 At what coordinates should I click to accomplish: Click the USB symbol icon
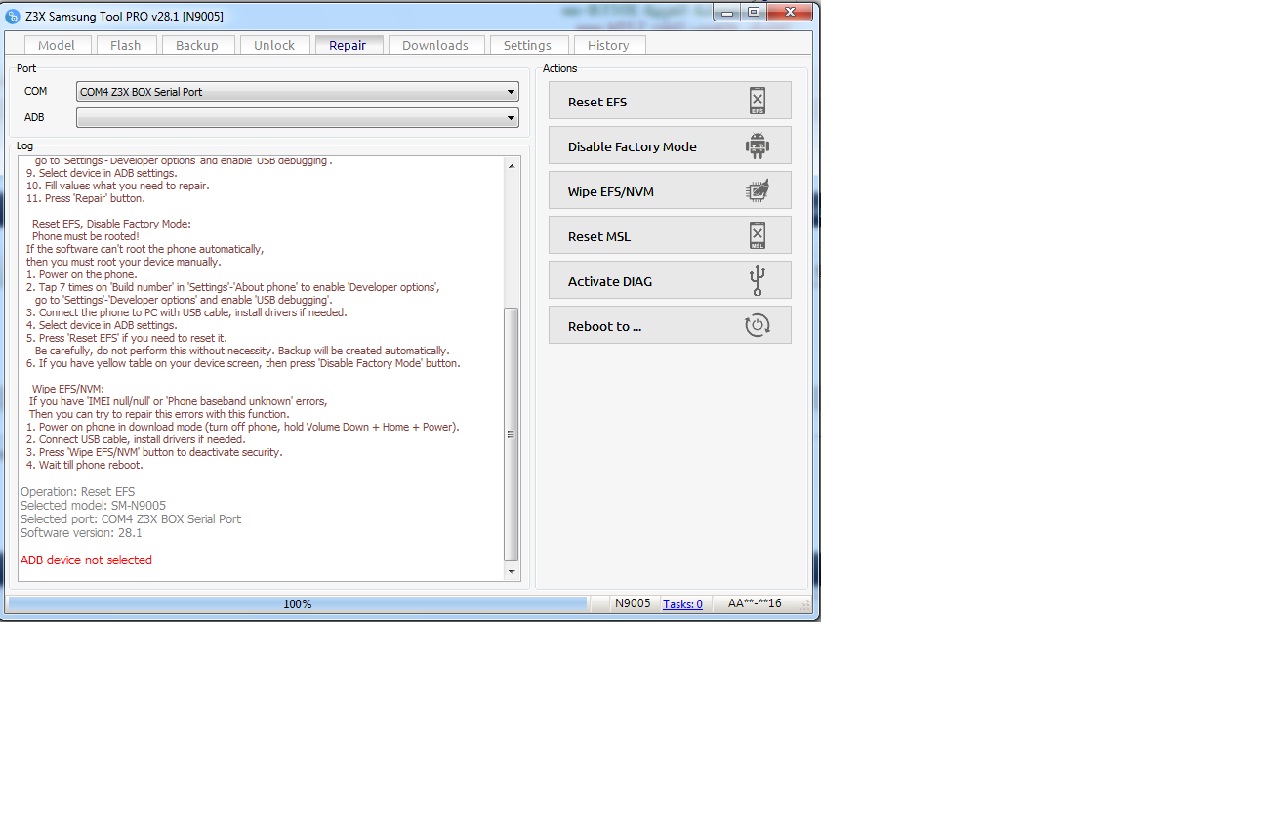[757, 281]
